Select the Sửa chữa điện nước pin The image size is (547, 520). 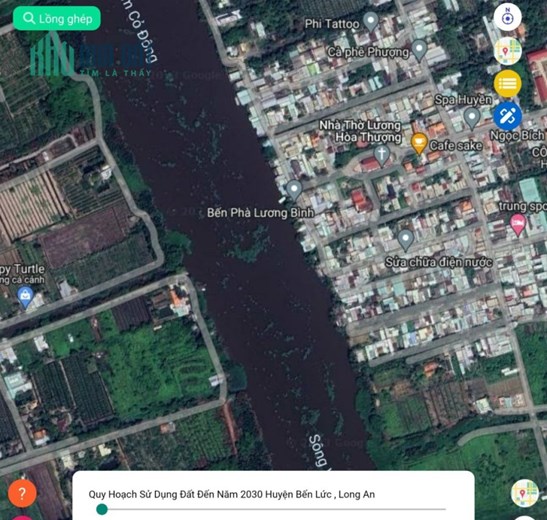[x=405, y=239]
